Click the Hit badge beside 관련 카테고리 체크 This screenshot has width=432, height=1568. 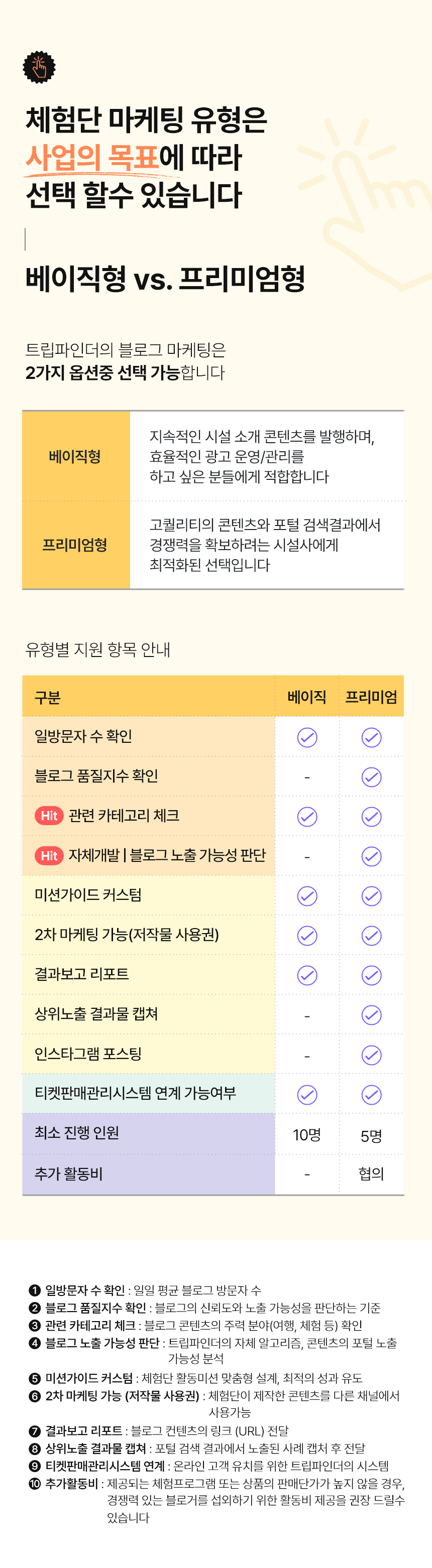[x=49, y=816]
